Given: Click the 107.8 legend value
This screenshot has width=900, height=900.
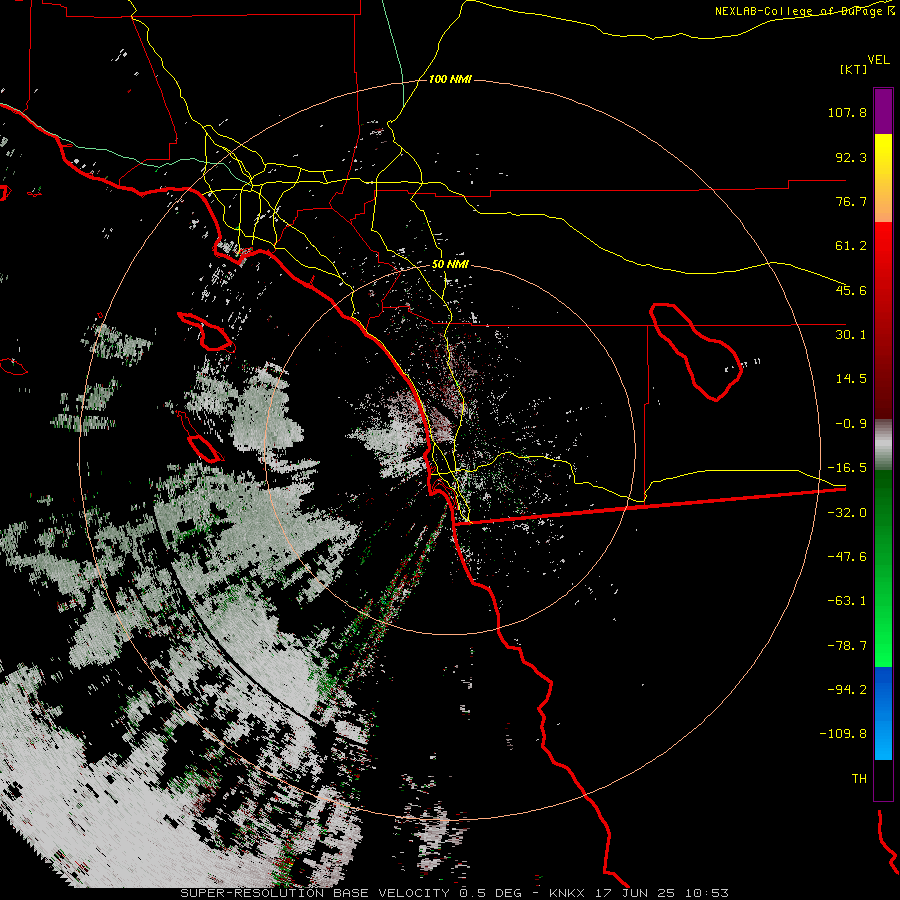Looking at the screenshot, I should coord(847,112).
